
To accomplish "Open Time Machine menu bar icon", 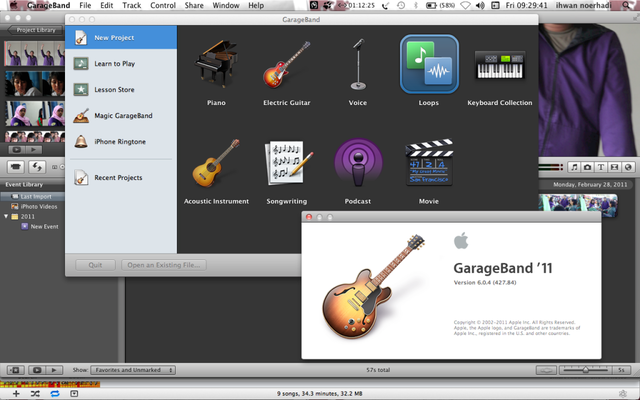I will point(401,5).
